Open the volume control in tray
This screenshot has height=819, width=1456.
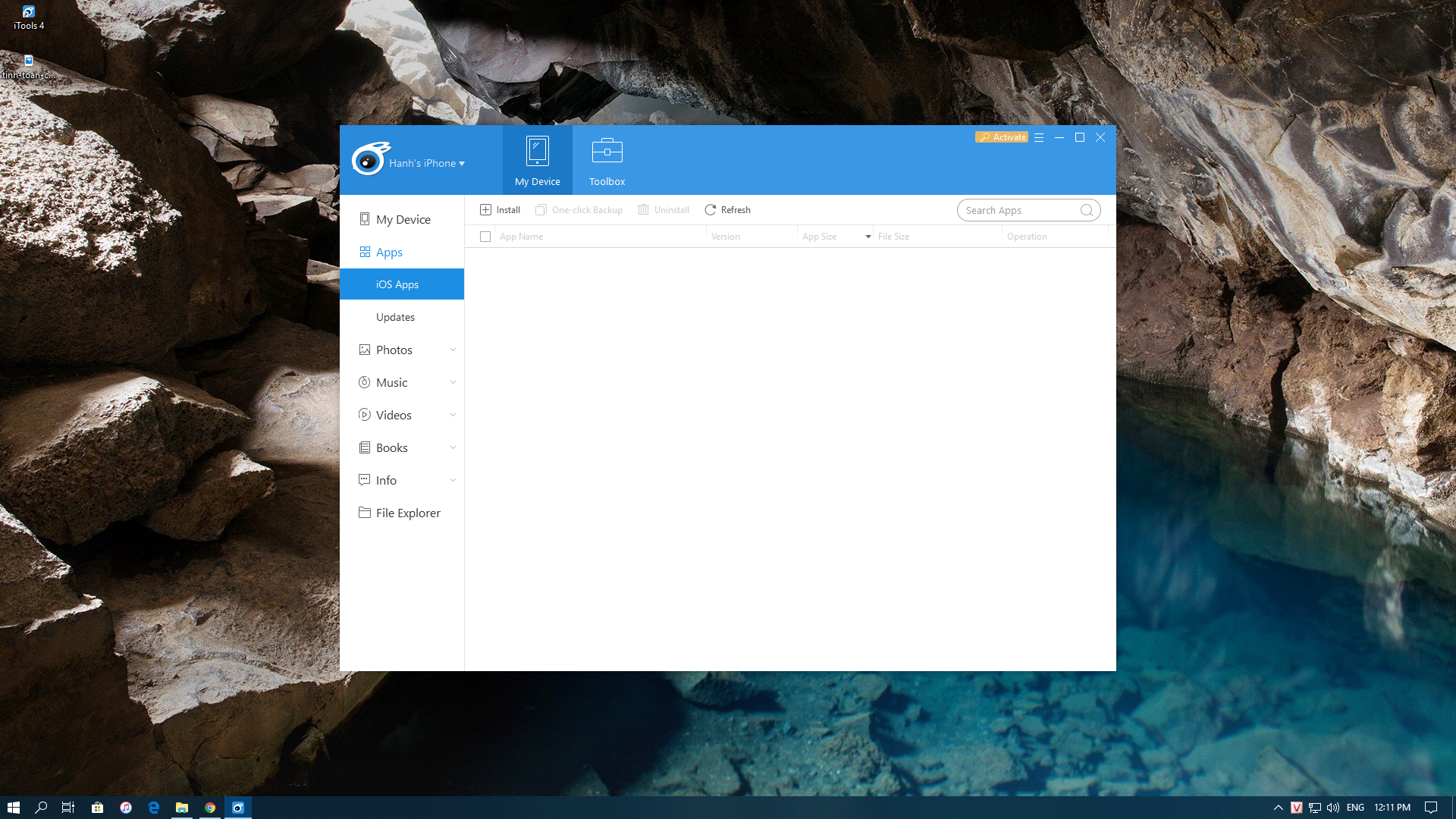tap(1333, 808)
